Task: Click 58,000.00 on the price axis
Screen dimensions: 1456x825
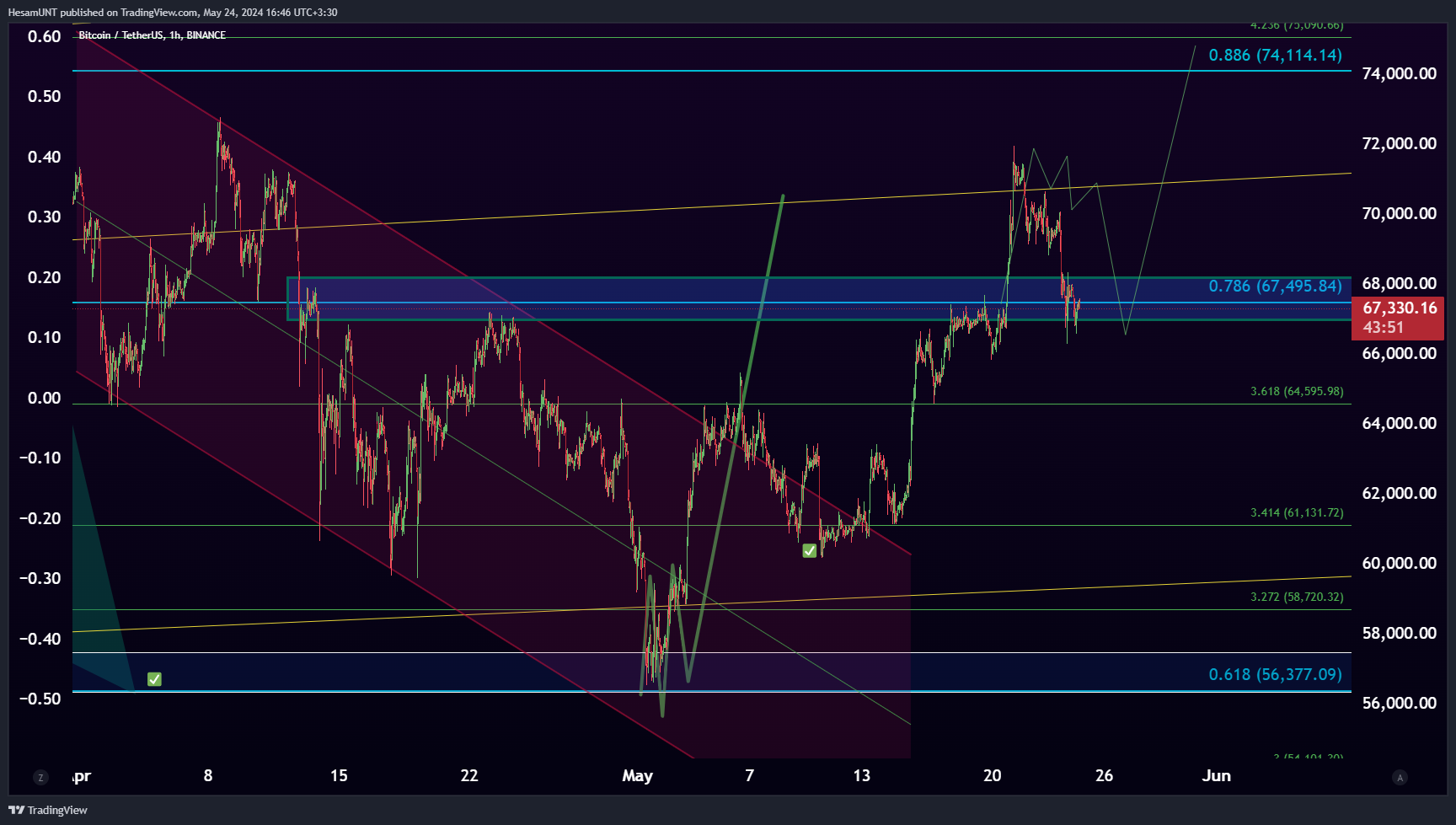Action: [1400, 633]
